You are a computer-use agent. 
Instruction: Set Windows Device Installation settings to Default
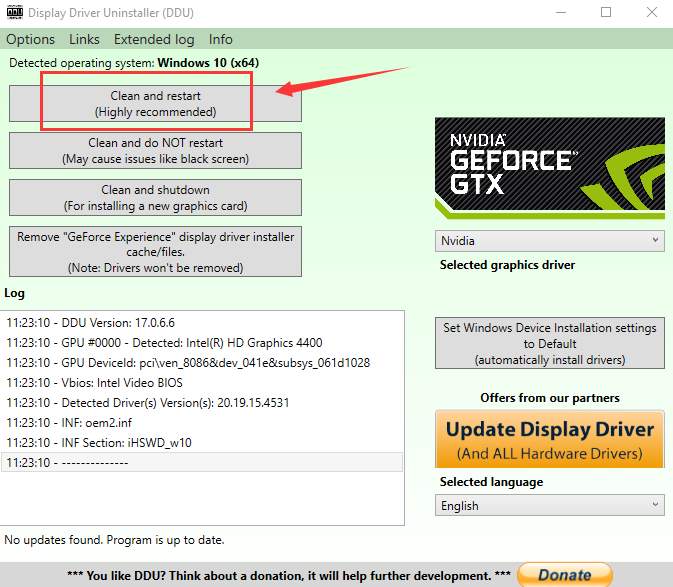(550, 343)
